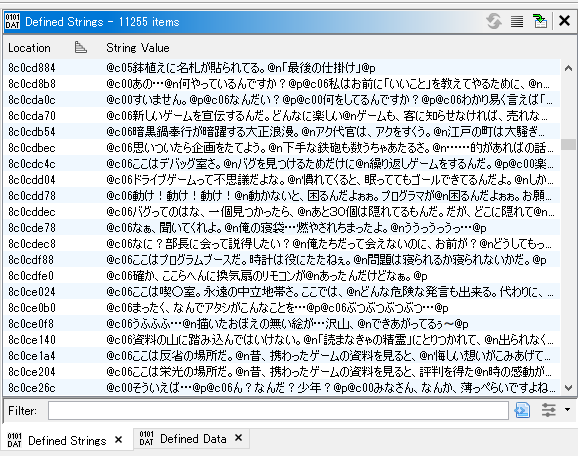This screenshot has width=578, height=458.
Task: Click the scrollbar down arrow
Action: click(x=568, y=388)
